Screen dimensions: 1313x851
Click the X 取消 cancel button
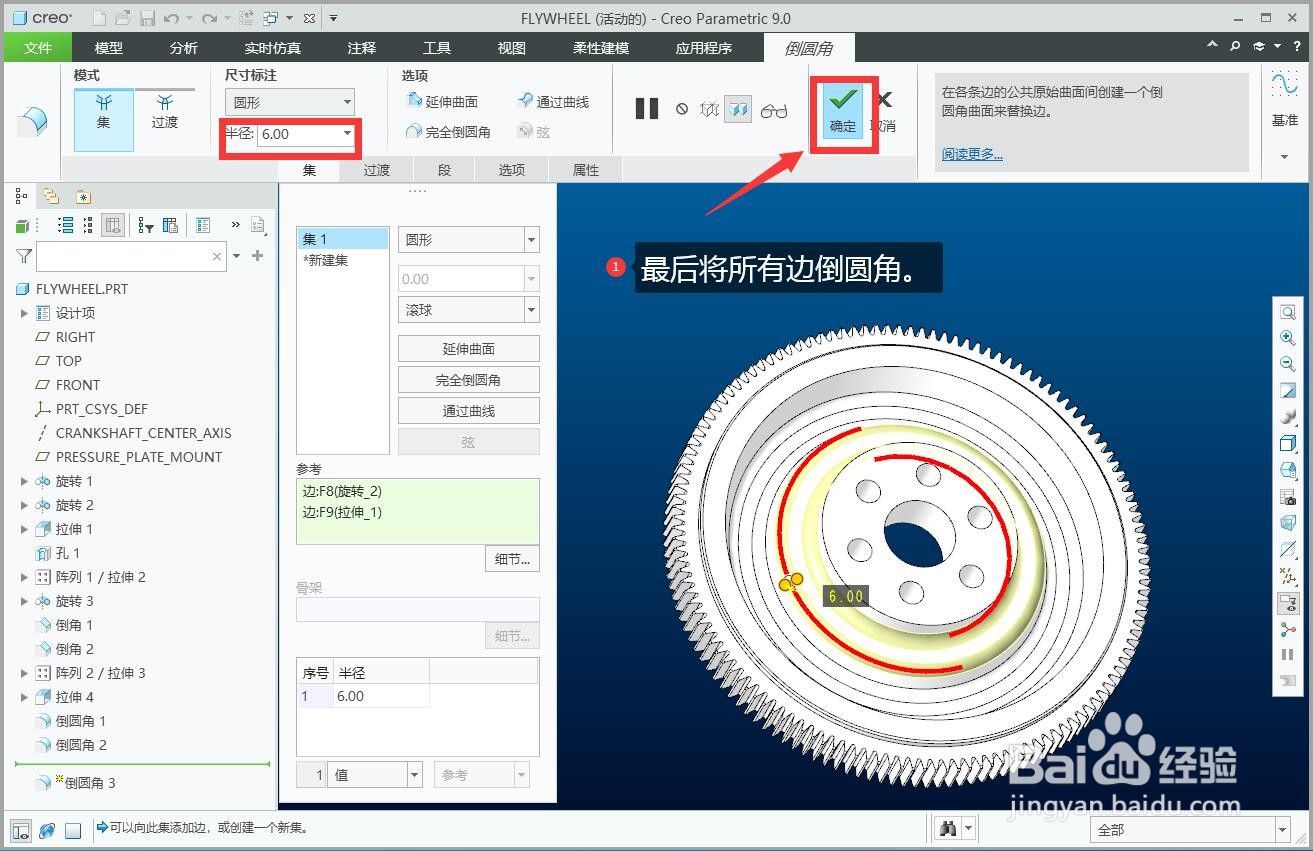(883, 110)
